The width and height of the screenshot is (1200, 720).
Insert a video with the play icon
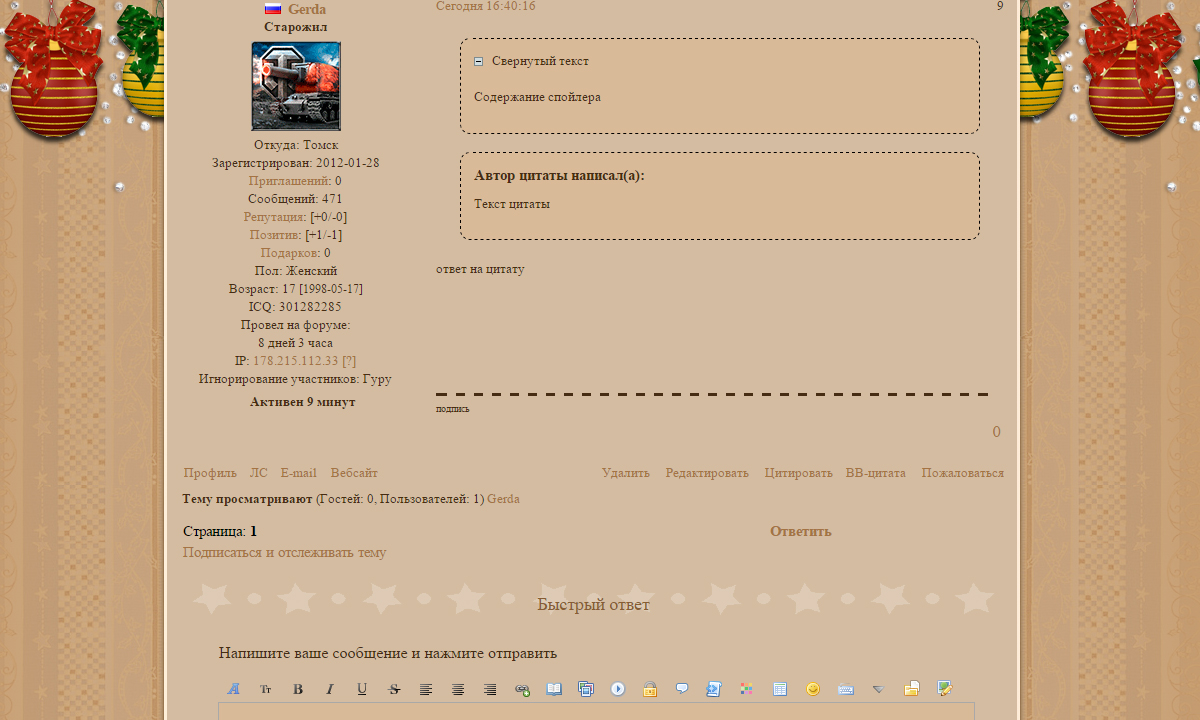[618, 689]
